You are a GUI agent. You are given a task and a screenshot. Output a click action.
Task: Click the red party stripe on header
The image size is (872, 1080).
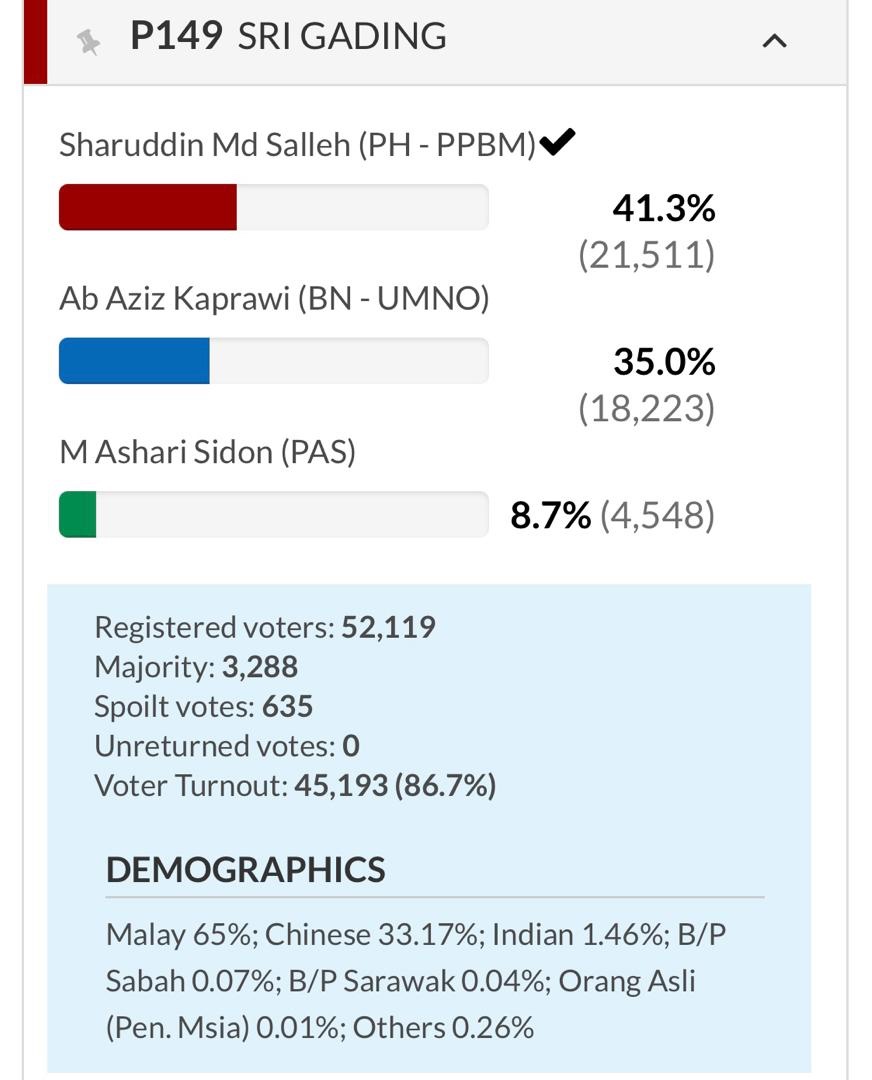[35, 41]
